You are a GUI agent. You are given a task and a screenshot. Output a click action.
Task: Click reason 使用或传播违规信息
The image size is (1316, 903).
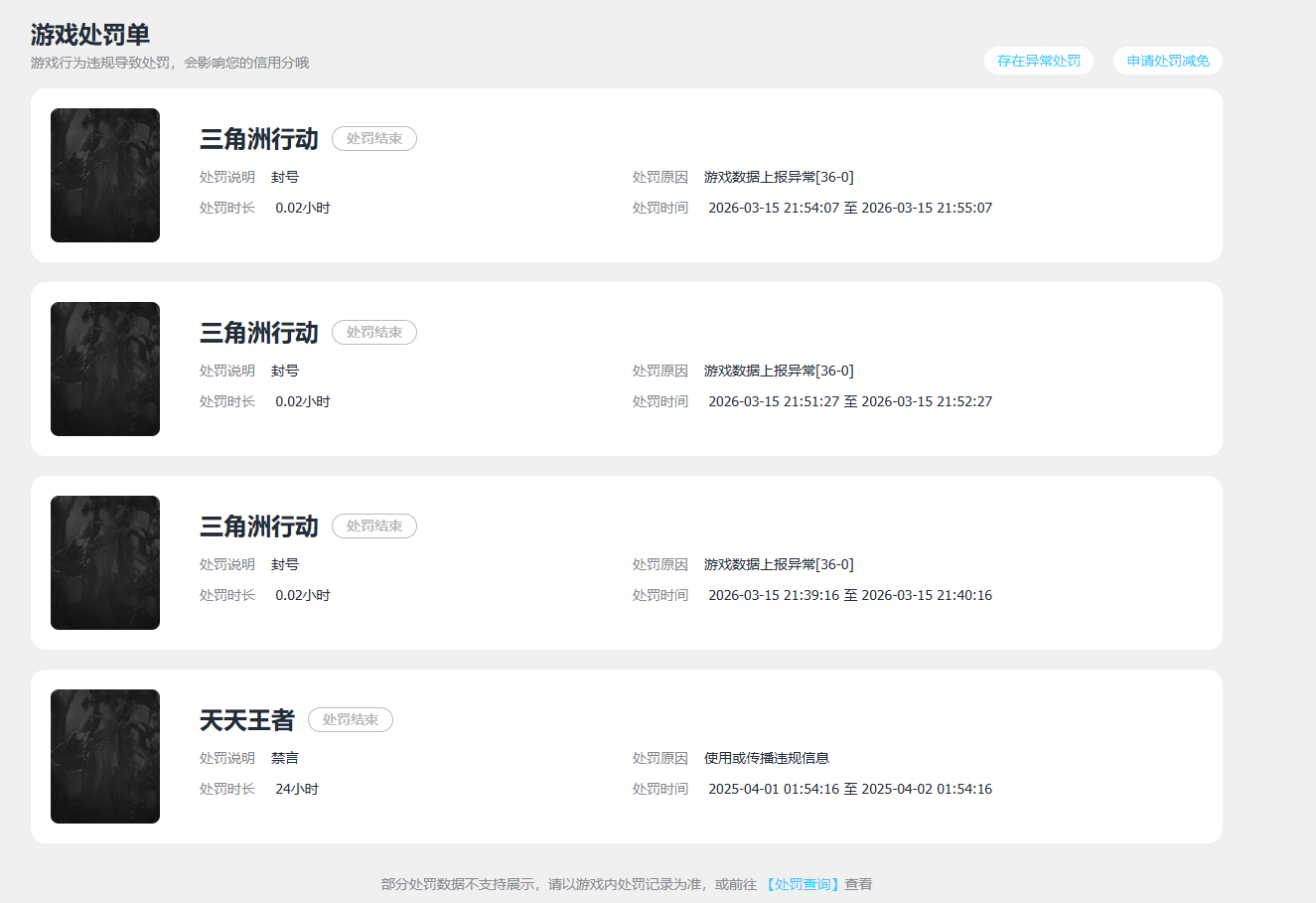[x=767, y=758]
